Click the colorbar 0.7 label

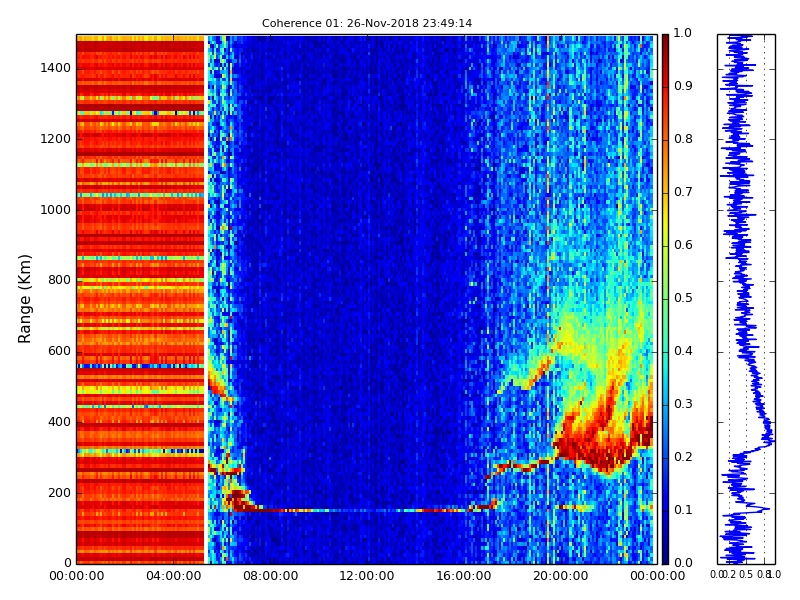pos(683,192)
